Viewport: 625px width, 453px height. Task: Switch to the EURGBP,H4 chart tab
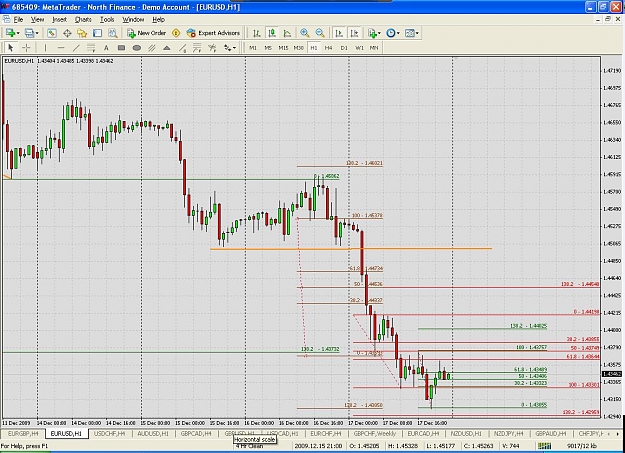click(x=23, y=433)
